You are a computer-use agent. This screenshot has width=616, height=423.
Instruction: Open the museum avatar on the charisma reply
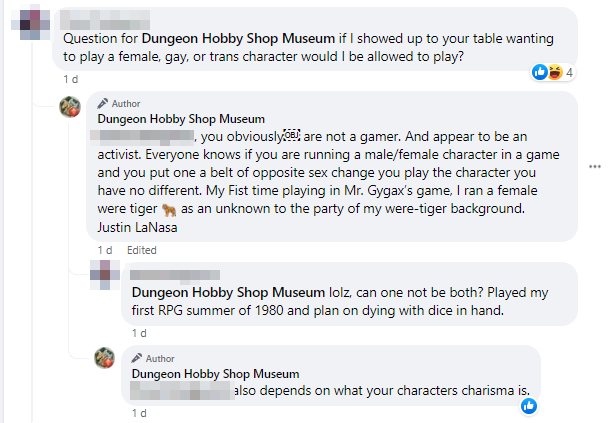105,360
